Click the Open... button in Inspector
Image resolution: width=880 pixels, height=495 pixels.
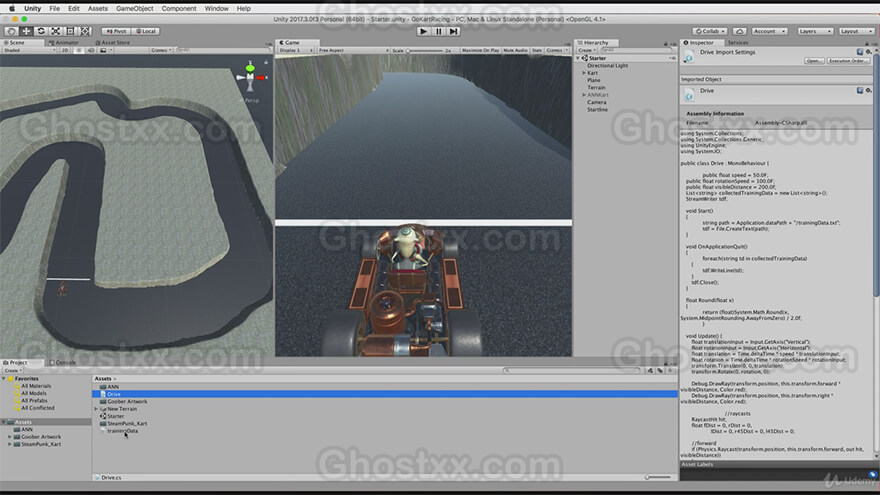[814, 61]
